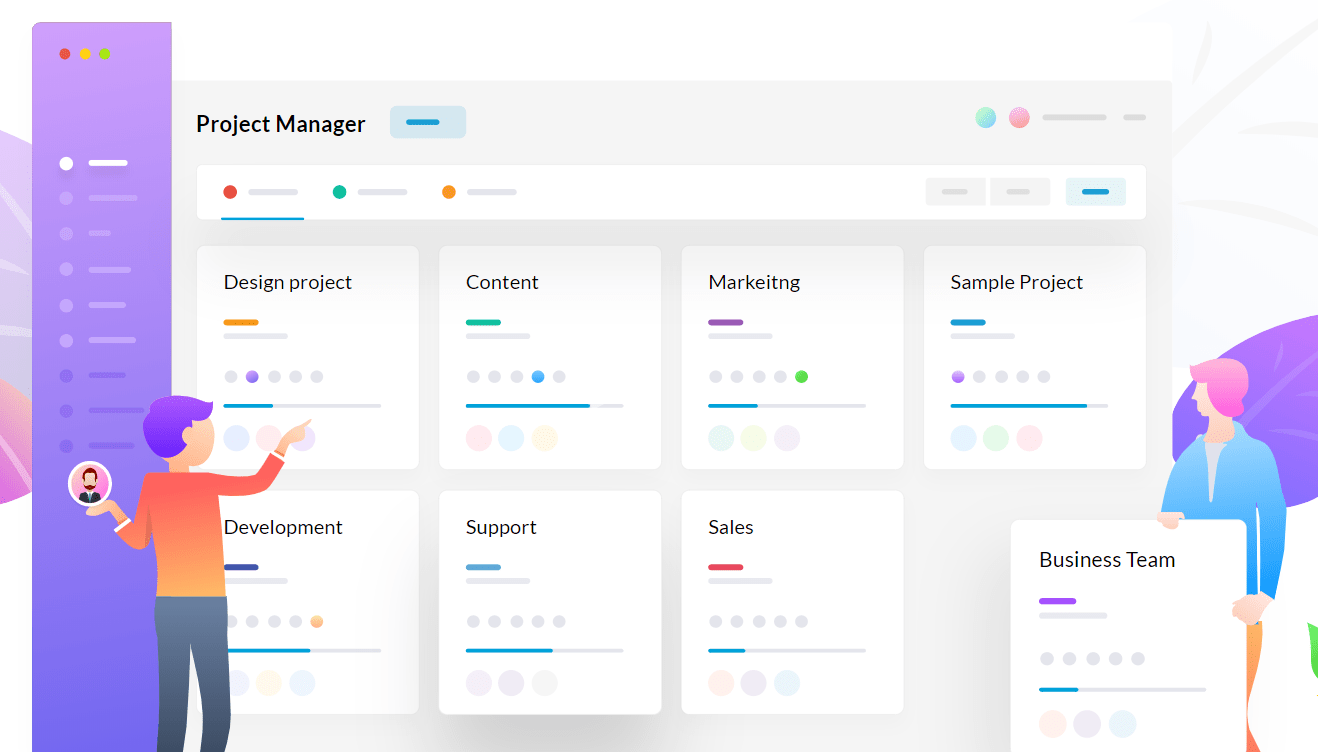
Task: Open the mint green avatar in Markeitng card
Action: pos(721,438)
